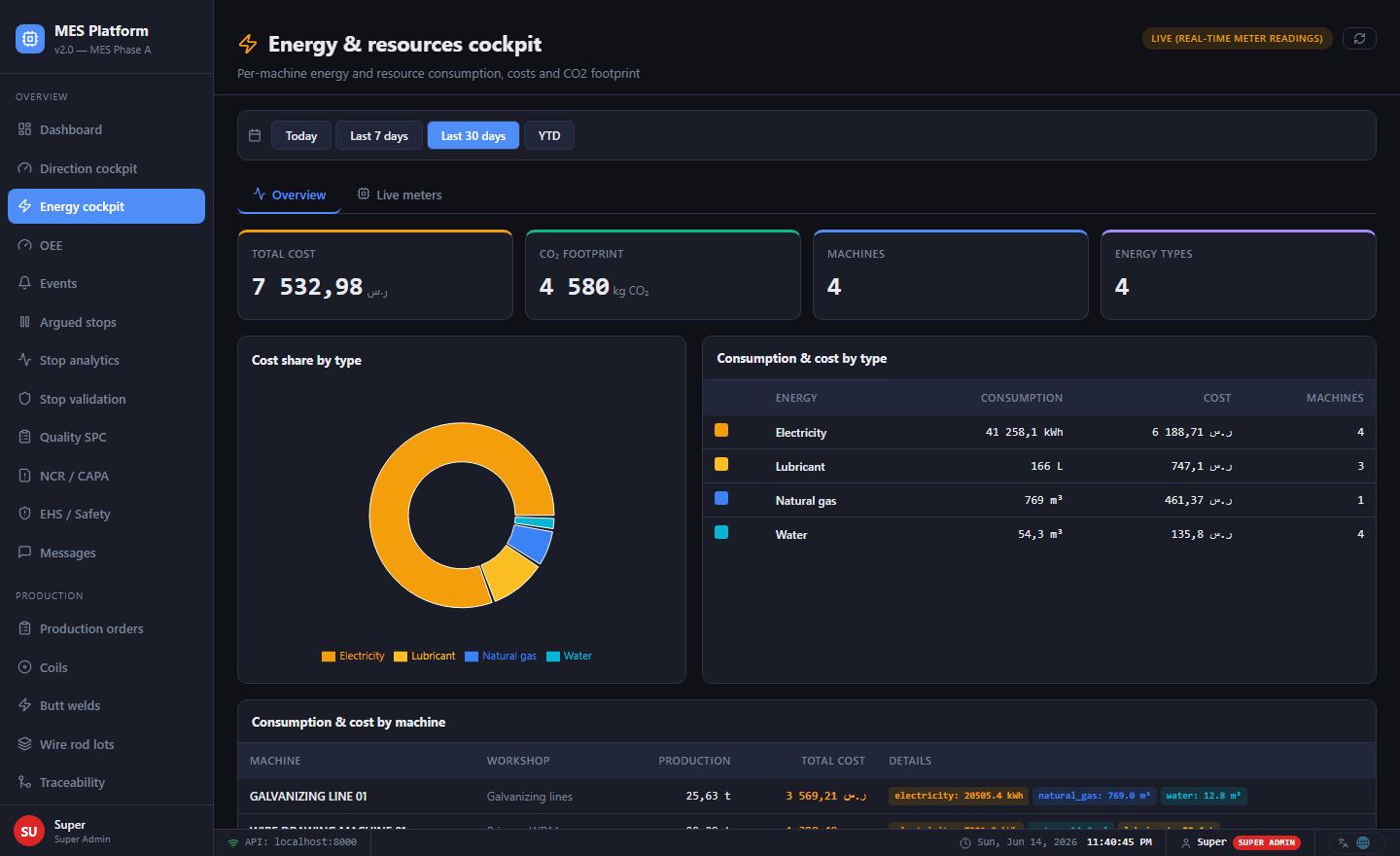
Task: Click the Coils circle icon
Action: (x=24, y=667)
